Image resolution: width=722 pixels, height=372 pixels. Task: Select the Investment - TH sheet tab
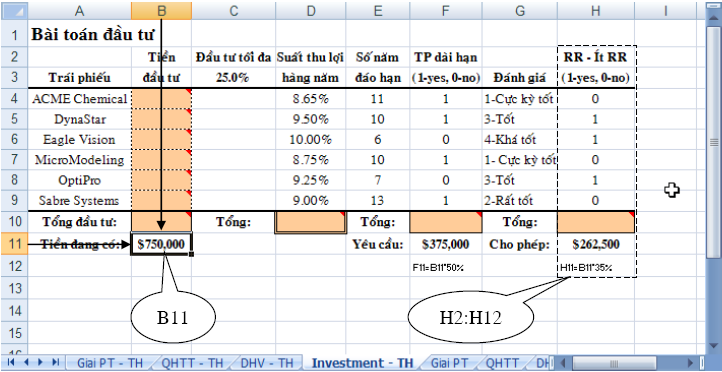click(363, 362)
